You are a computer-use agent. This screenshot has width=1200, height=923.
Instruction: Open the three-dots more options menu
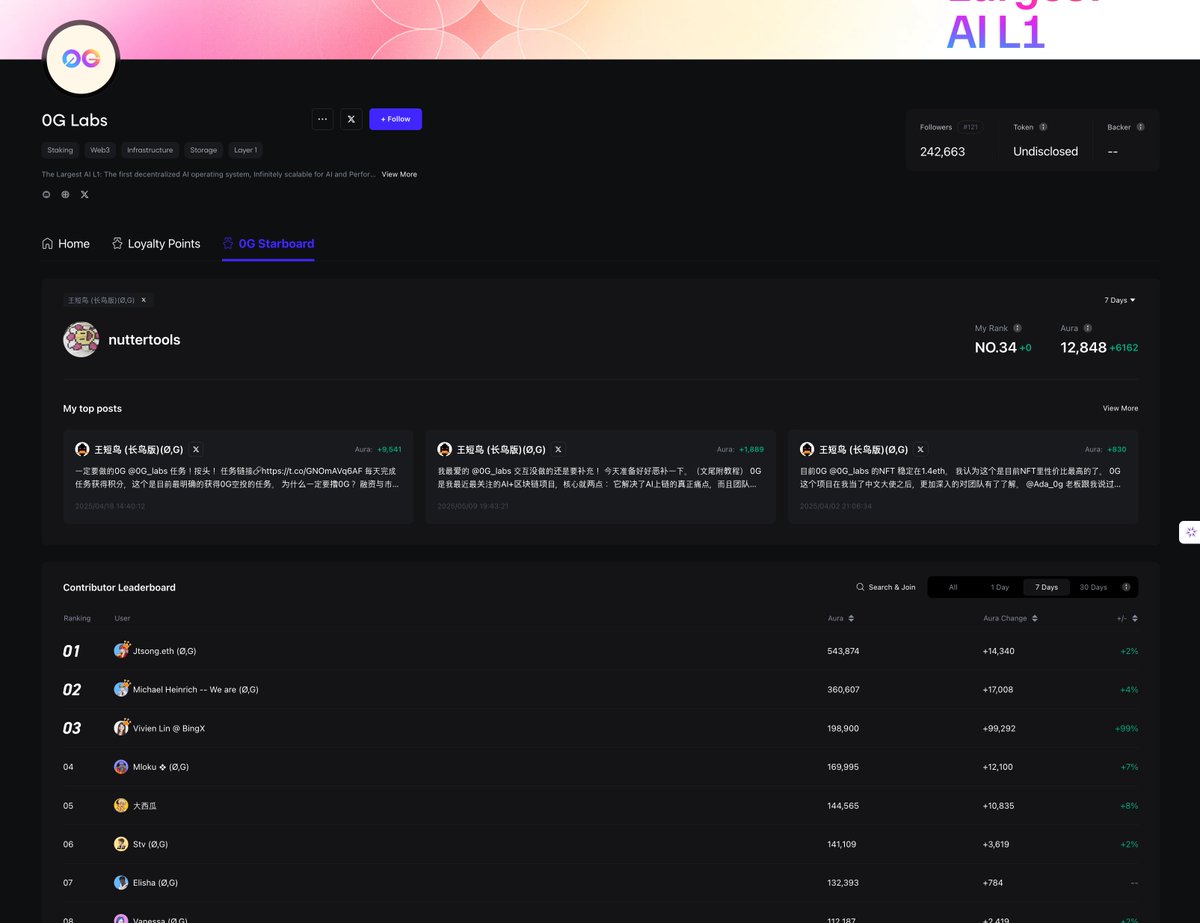pyautogui.click(x=322, y=119)
